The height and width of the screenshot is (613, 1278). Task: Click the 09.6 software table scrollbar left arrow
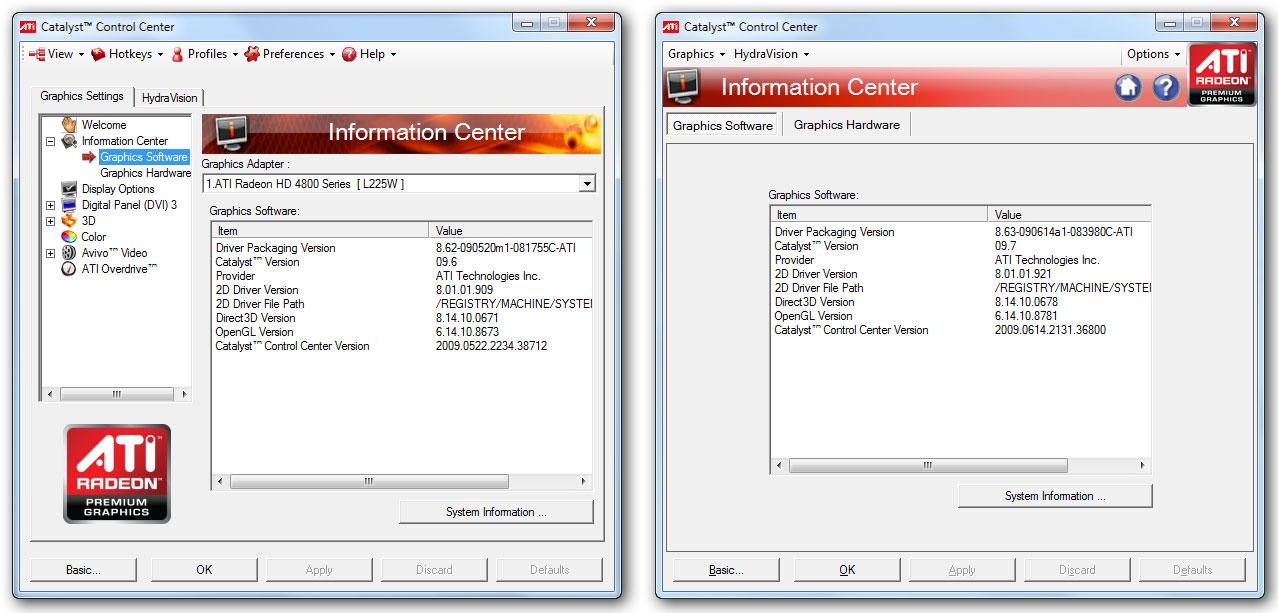pyautogui.click(x=220, y=482)
